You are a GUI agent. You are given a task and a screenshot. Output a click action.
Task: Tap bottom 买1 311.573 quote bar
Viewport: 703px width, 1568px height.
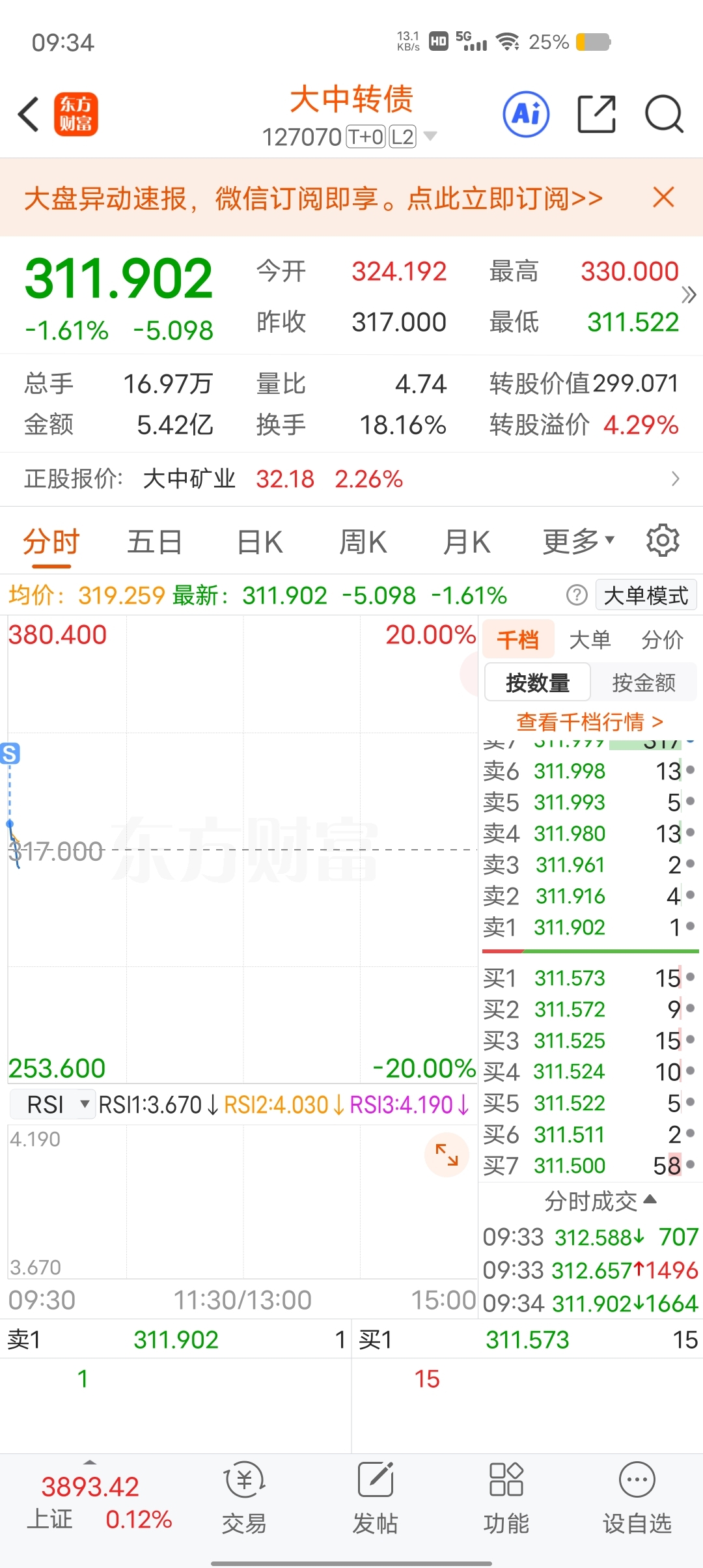click(x=528, y=1339)
